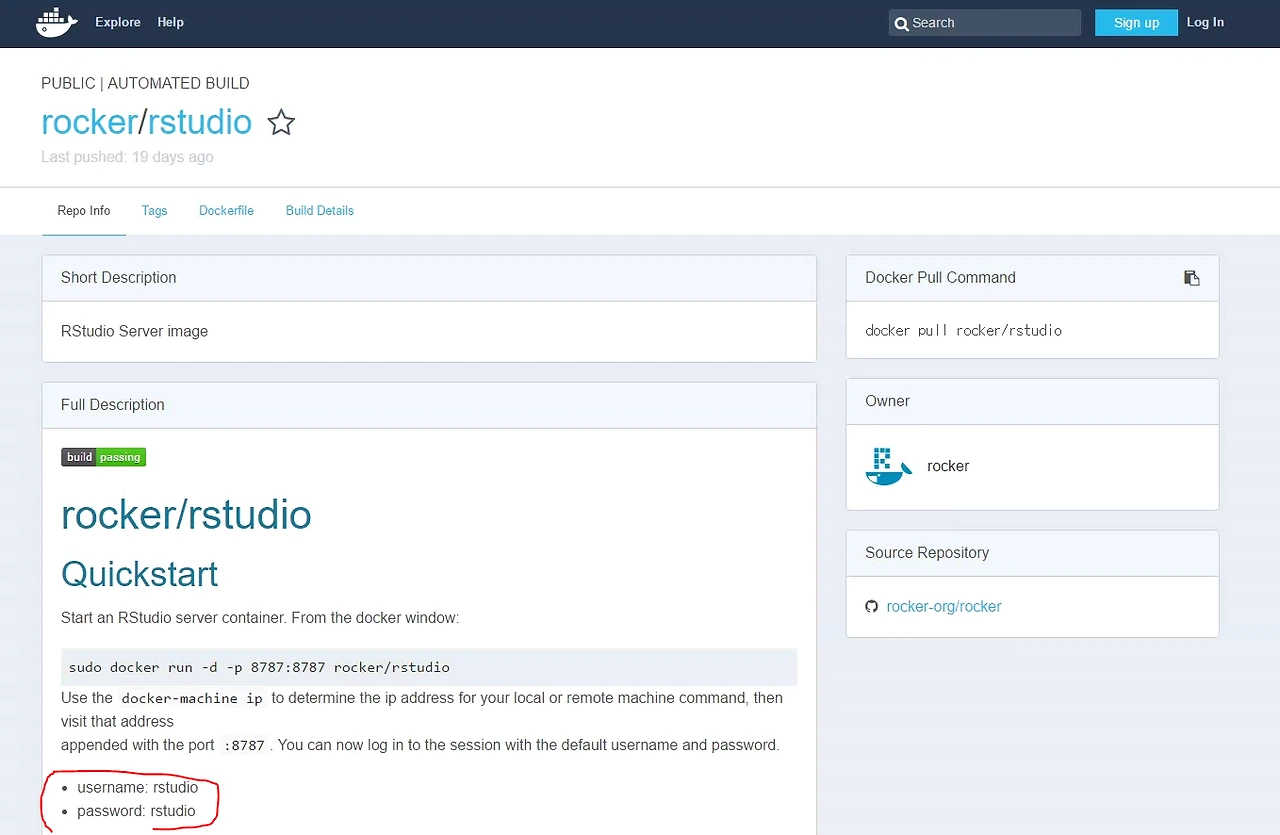Open the rocker namespace link in title
The width and height of the screenshot is (1280, 835).
coord(89,122)
